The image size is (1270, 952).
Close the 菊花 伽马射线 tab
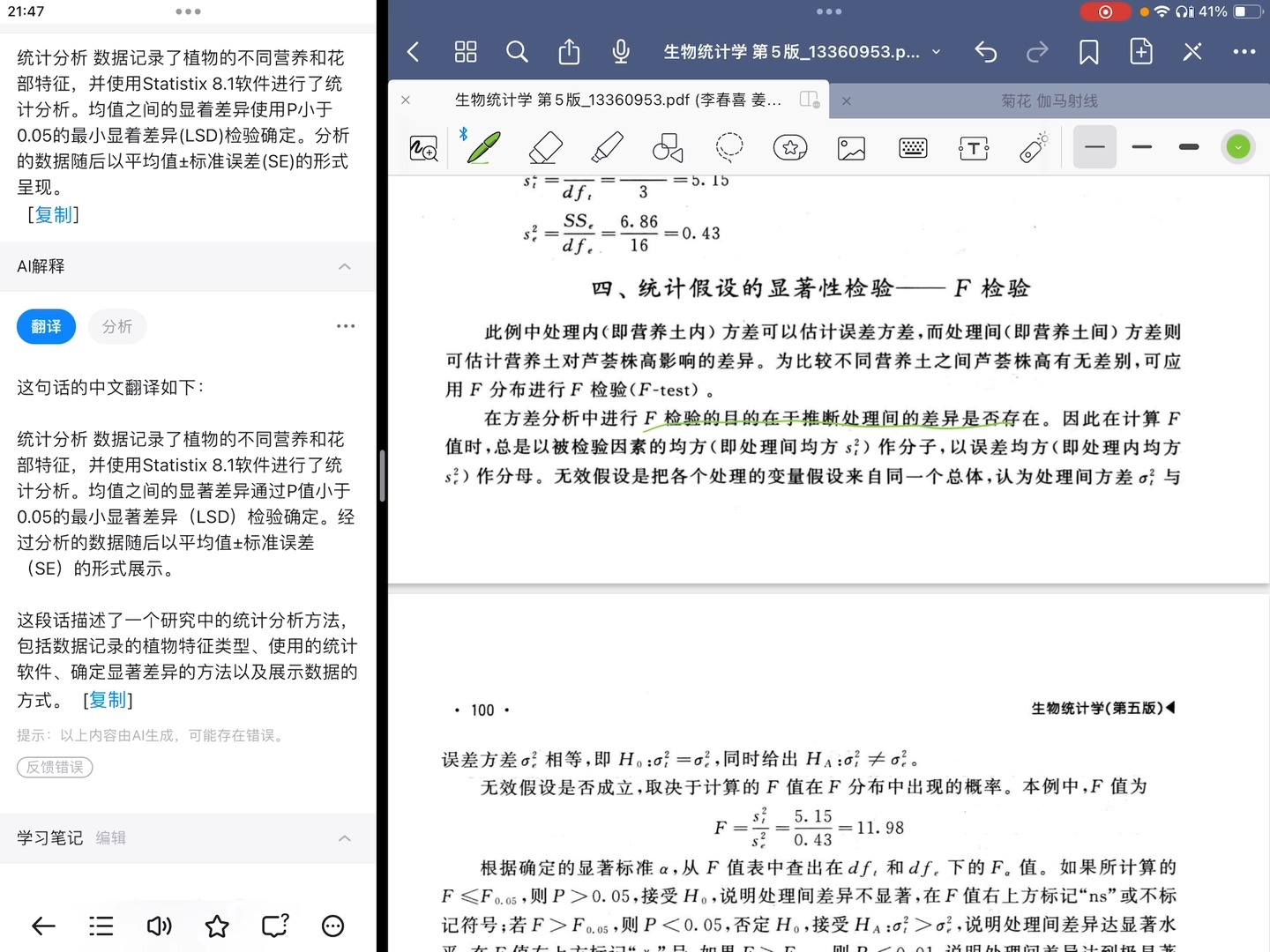(x=847, y=101)
